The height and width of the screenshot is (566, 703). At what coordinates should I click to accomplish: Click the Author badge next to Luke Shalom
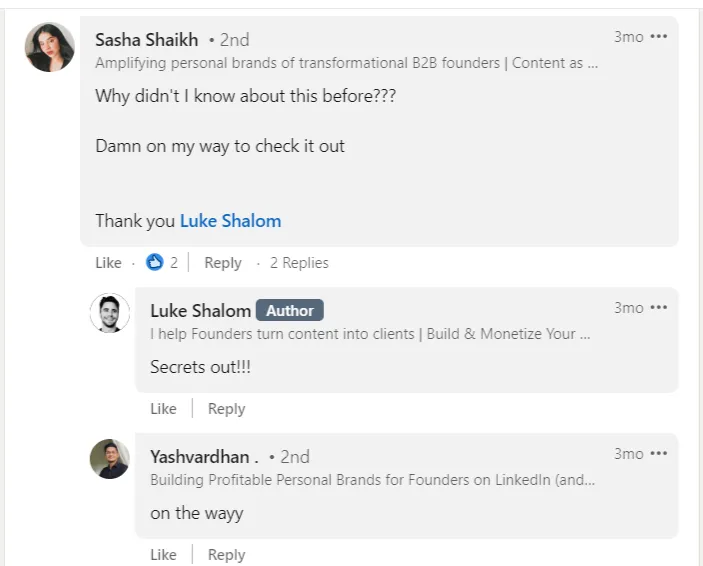pyautogui.click(x=290, y=311)
